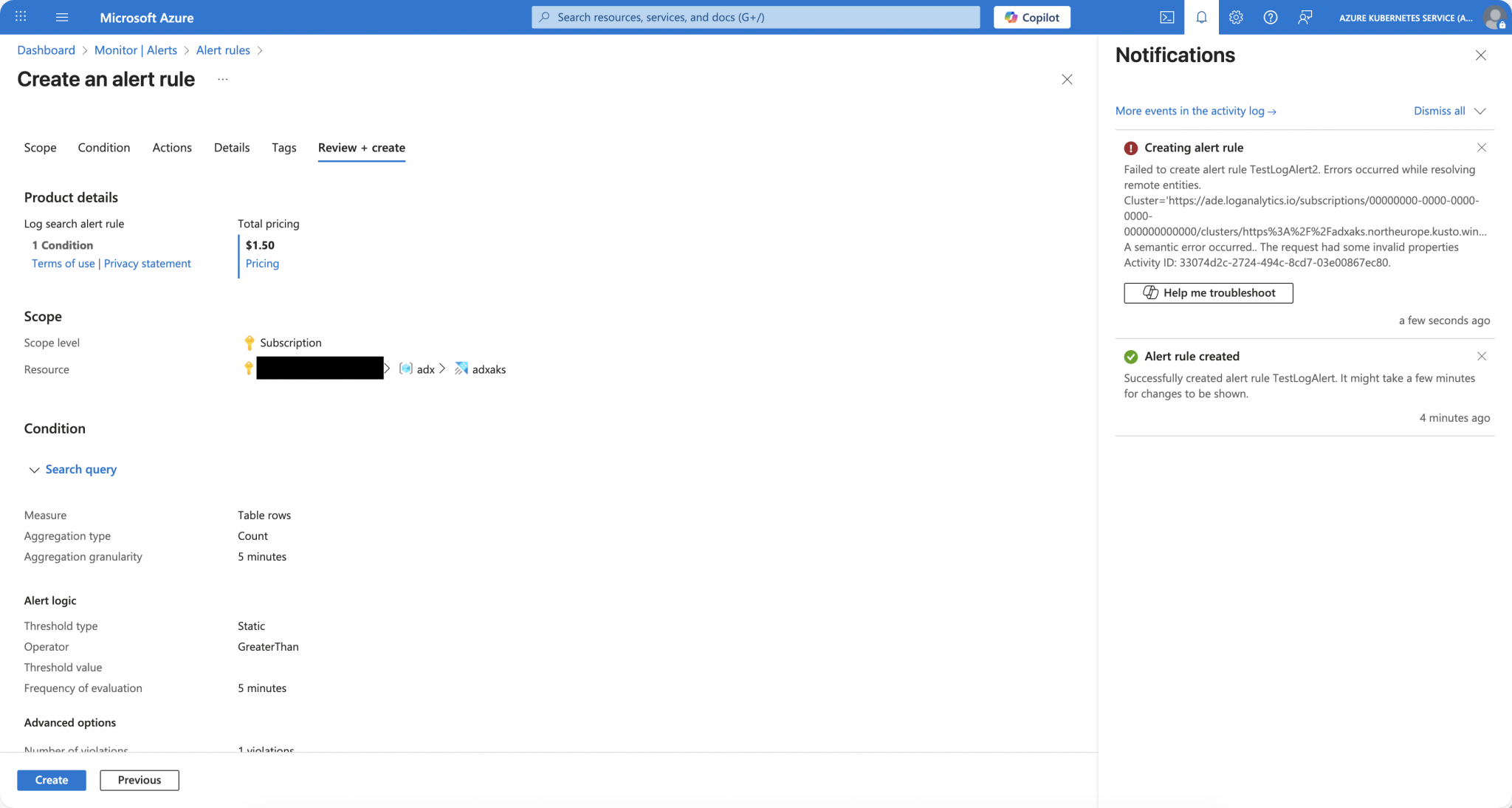Click the notifications bell icon
The image size is (1512, 808).
coord(1201,17)
